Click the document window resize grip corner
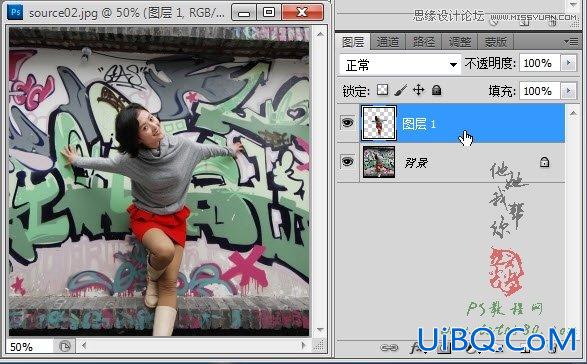Image resolution: width=587 pixels, height=364 pixels. tap(319, 346)
